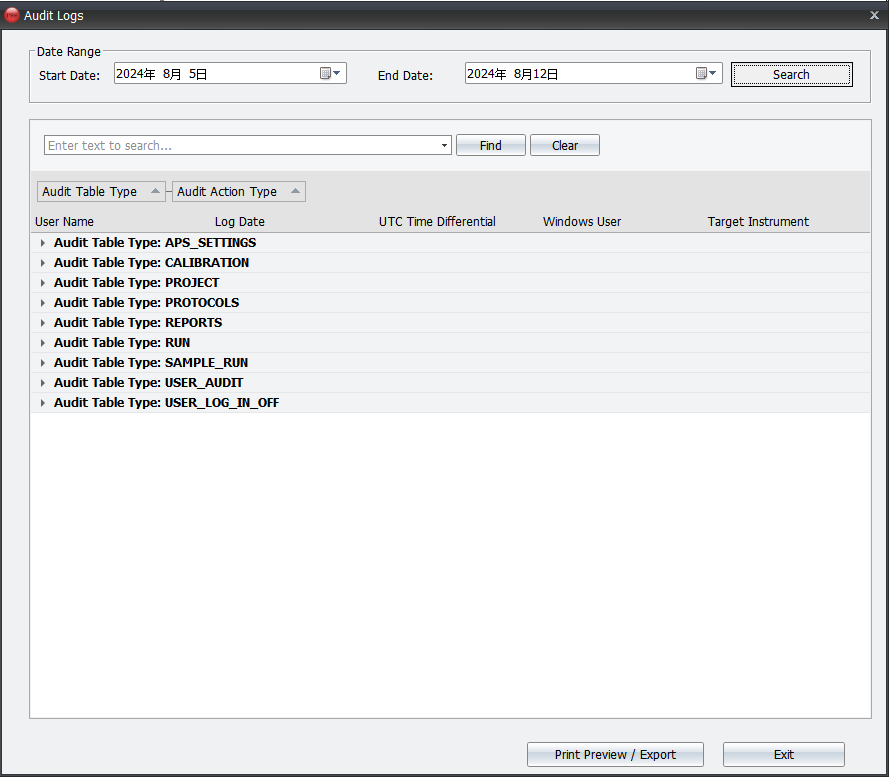Click the Clear button
889x777 pixels.
tap(565, 145)
